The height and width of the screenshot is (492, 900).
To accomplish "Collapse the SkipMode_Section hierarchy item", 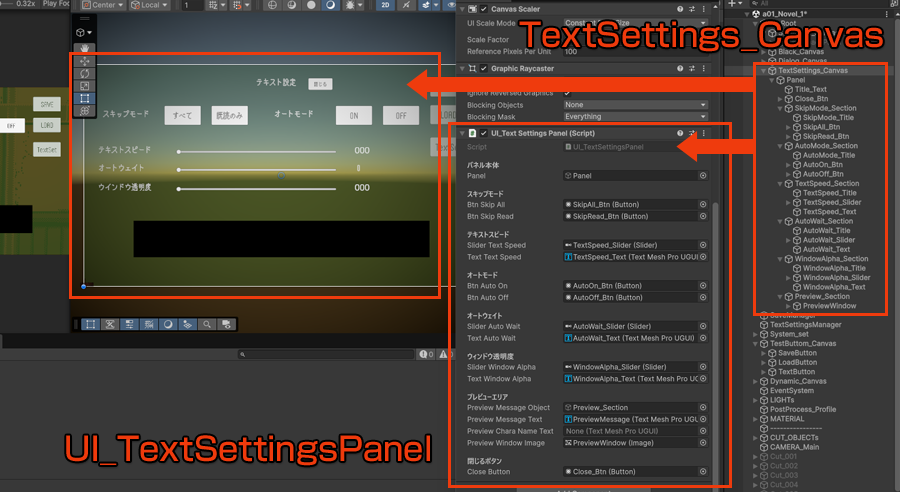I will (782, 108).
